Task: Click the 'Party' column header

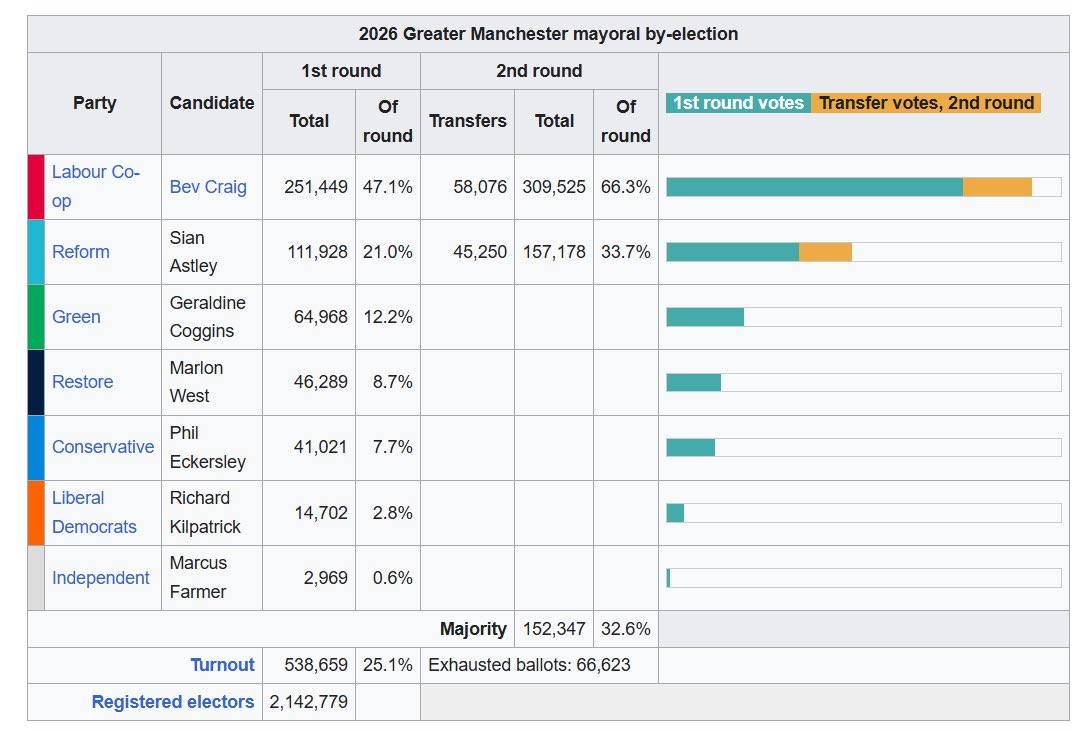Action: point(95,103)
